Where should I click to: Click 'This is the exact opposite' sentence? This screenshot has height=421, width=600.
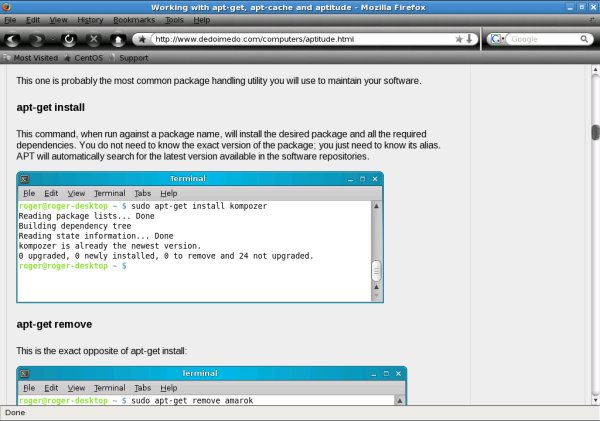[x=101, y=351]
